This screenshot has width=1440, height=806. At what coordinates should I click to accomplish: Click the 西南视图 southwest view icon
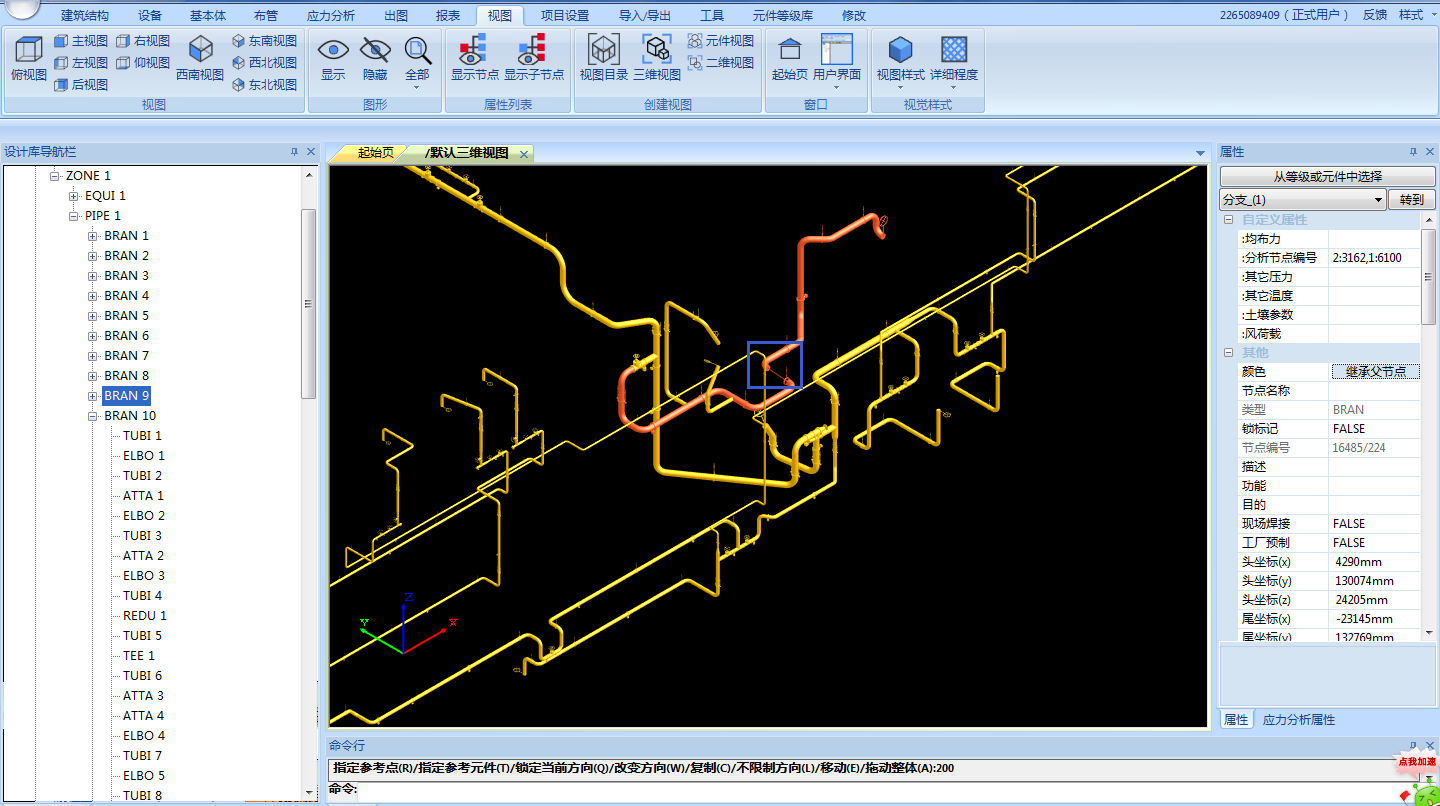tap(200, 50)
